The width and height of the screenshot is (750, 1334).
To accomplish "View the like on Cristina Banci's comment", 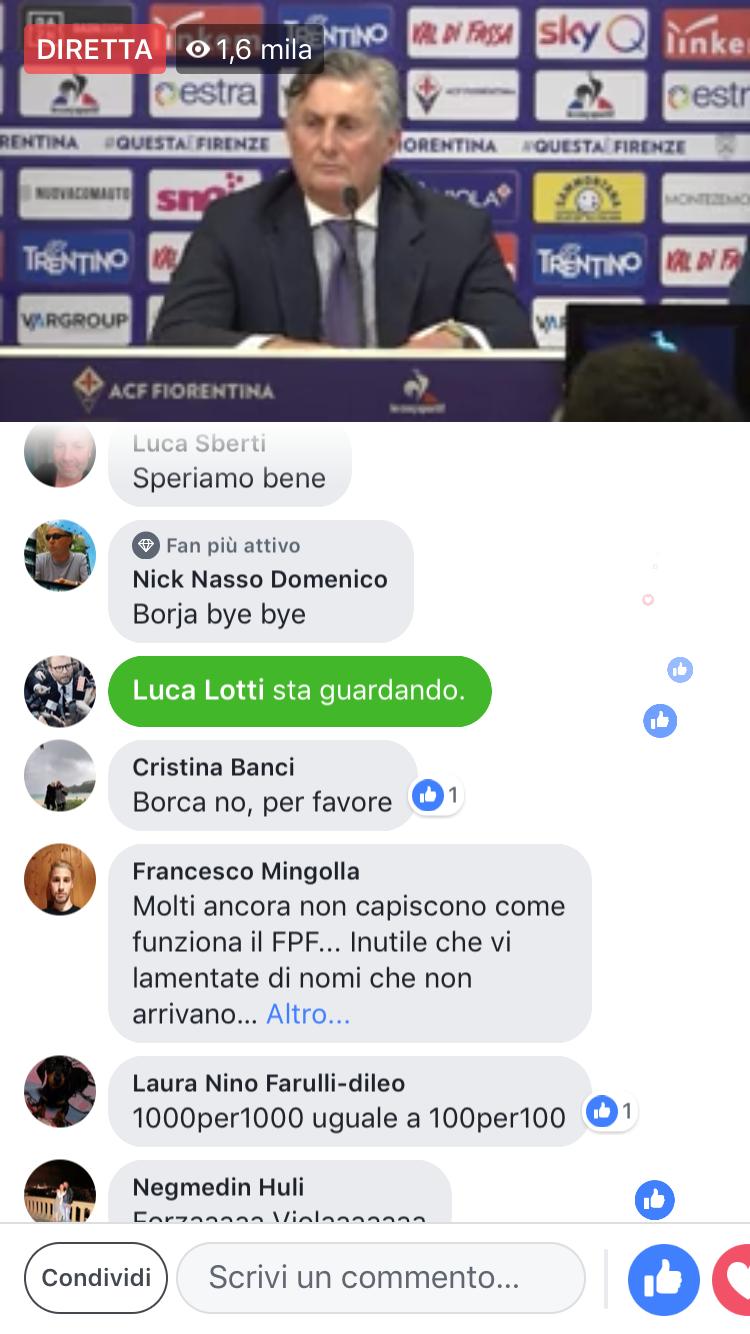I will click(x=437, y=796).
